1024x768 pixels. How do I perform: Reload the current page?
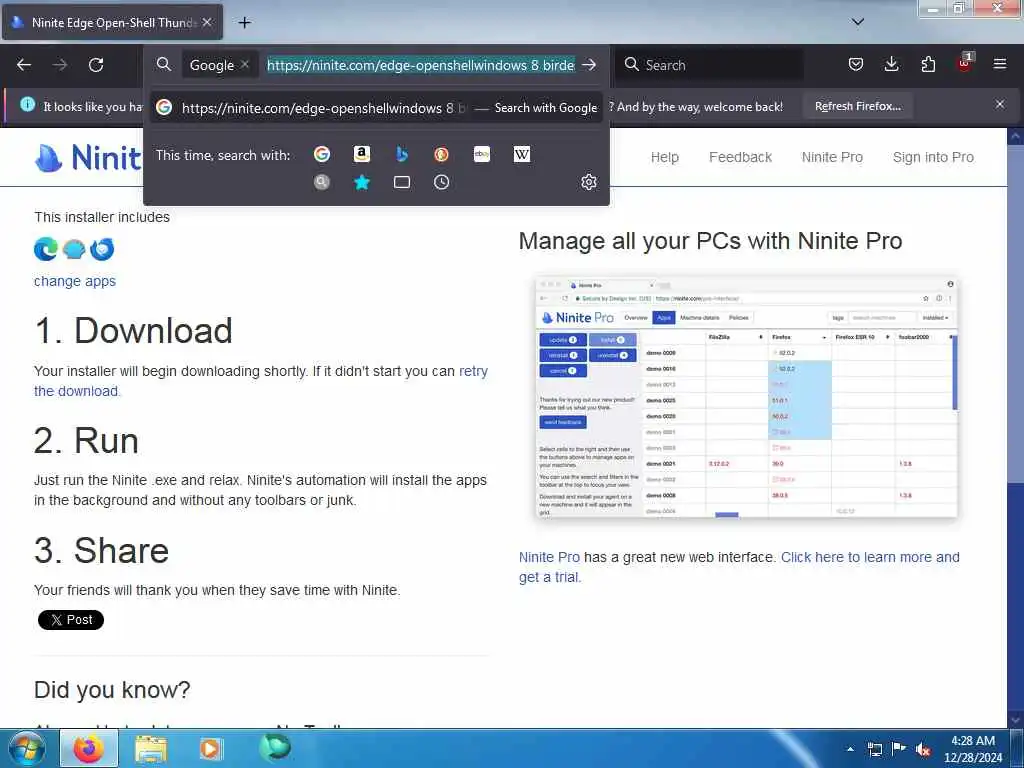coord(96,65)
